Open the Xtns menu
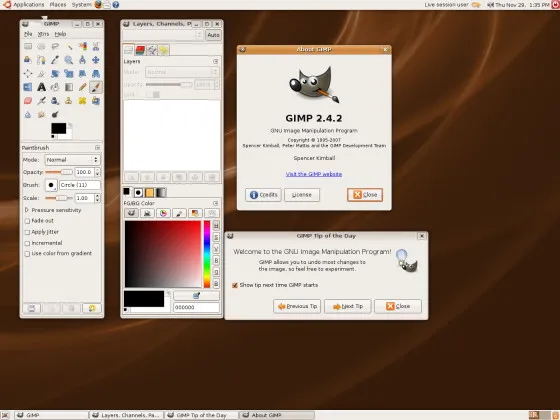 point(43,34)
